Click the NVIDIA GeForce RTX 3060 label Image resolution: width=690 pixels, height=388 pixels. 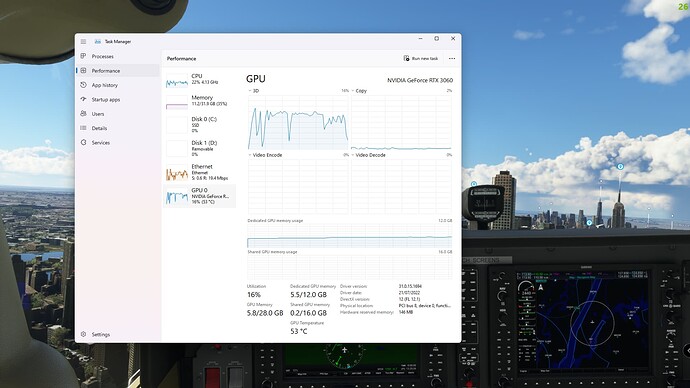pyautogui.click(x=420, y=80)
